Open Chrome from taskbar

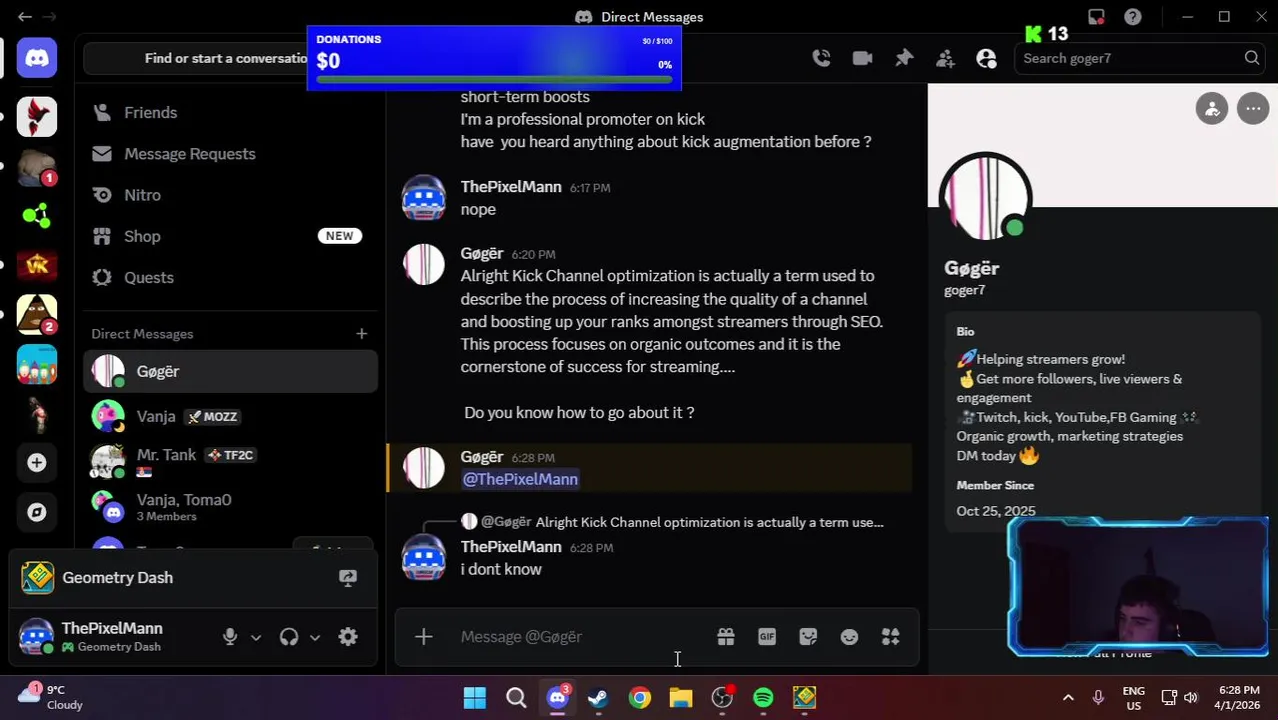point(639,698)
